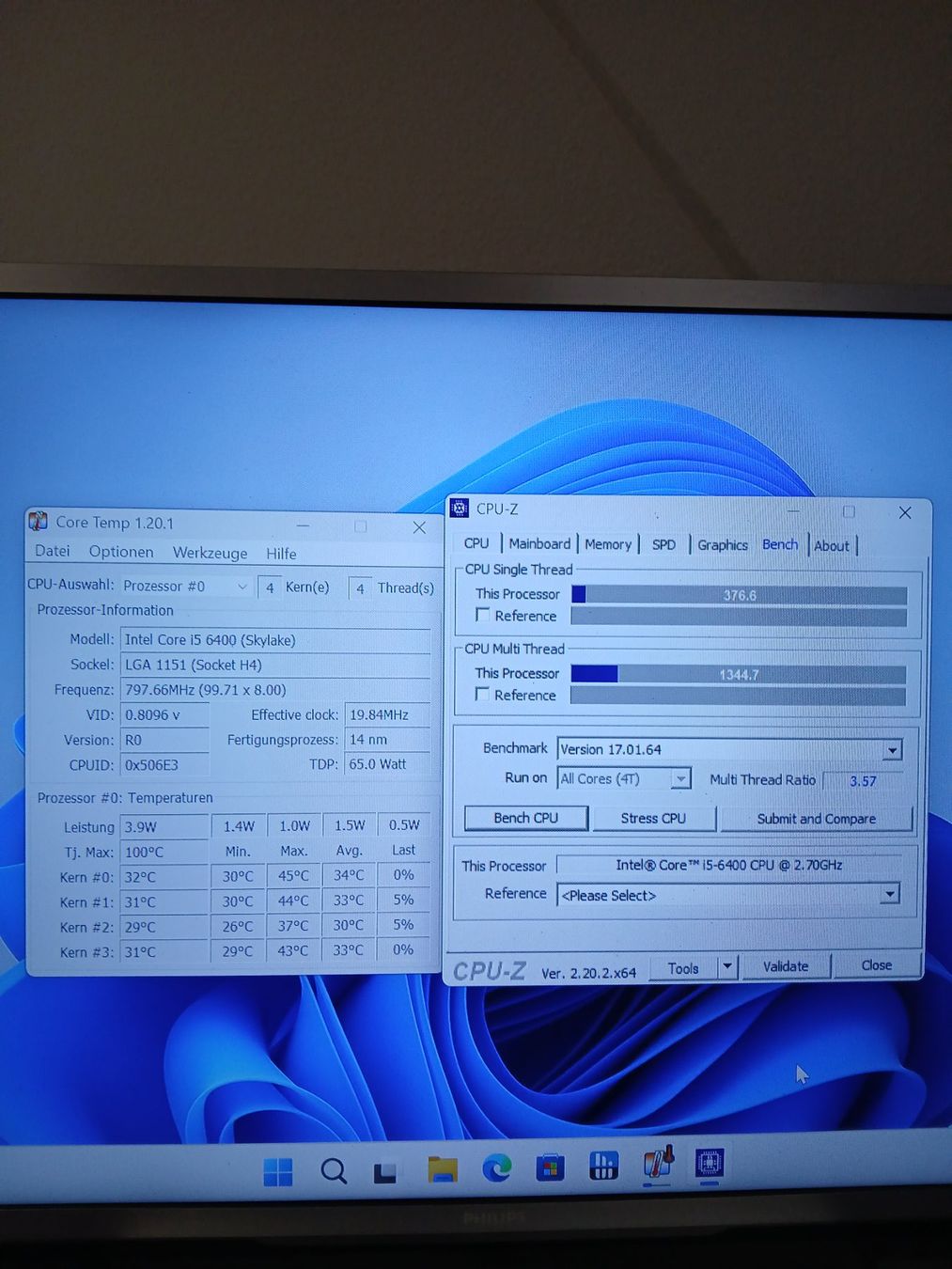Click the Close button in CPU-Z

877,965
